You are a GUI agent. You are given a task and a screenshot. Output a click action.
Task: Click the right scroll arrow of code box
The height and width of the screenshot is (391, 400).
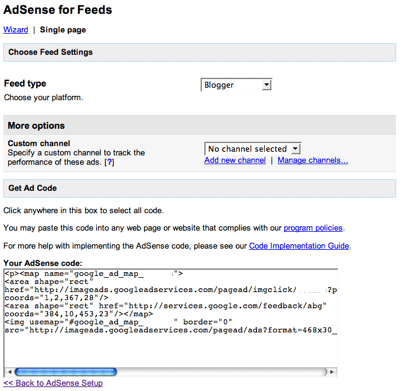(x=332, y=372)
